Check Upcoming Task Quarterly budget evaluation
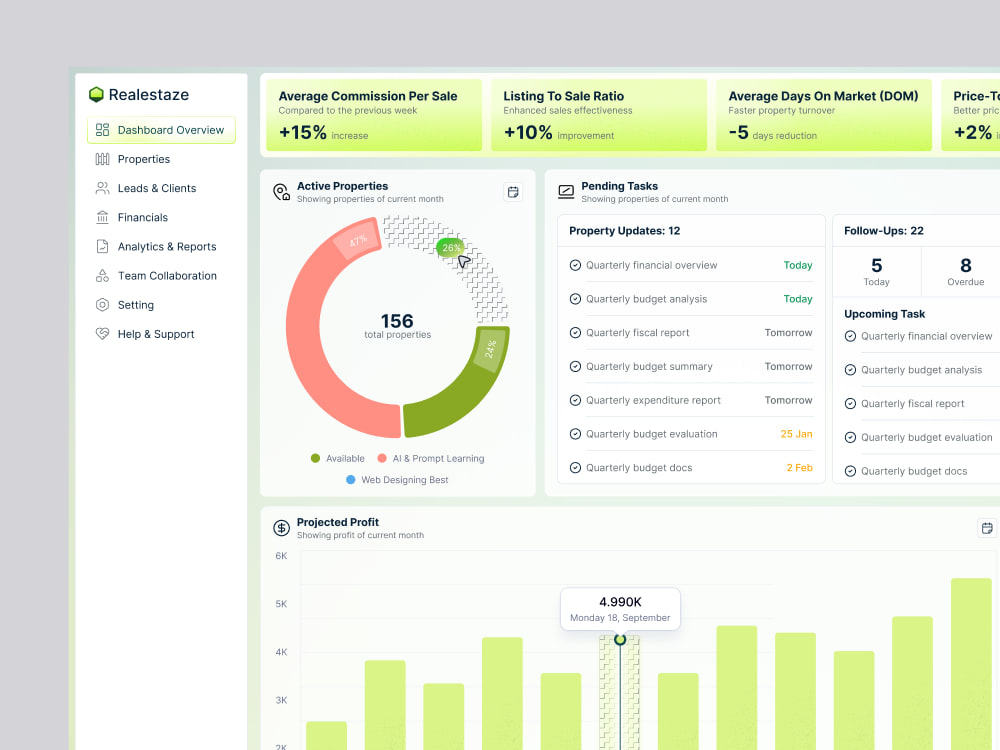1000x750 pixels. click(x=850, y=438)
